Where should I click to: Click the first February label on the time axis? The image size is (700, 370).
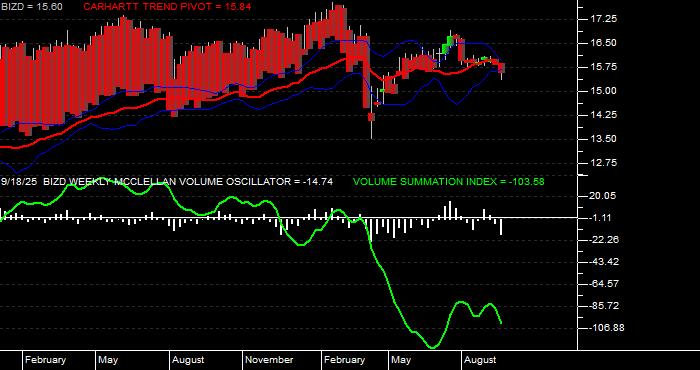pos(45,360)
